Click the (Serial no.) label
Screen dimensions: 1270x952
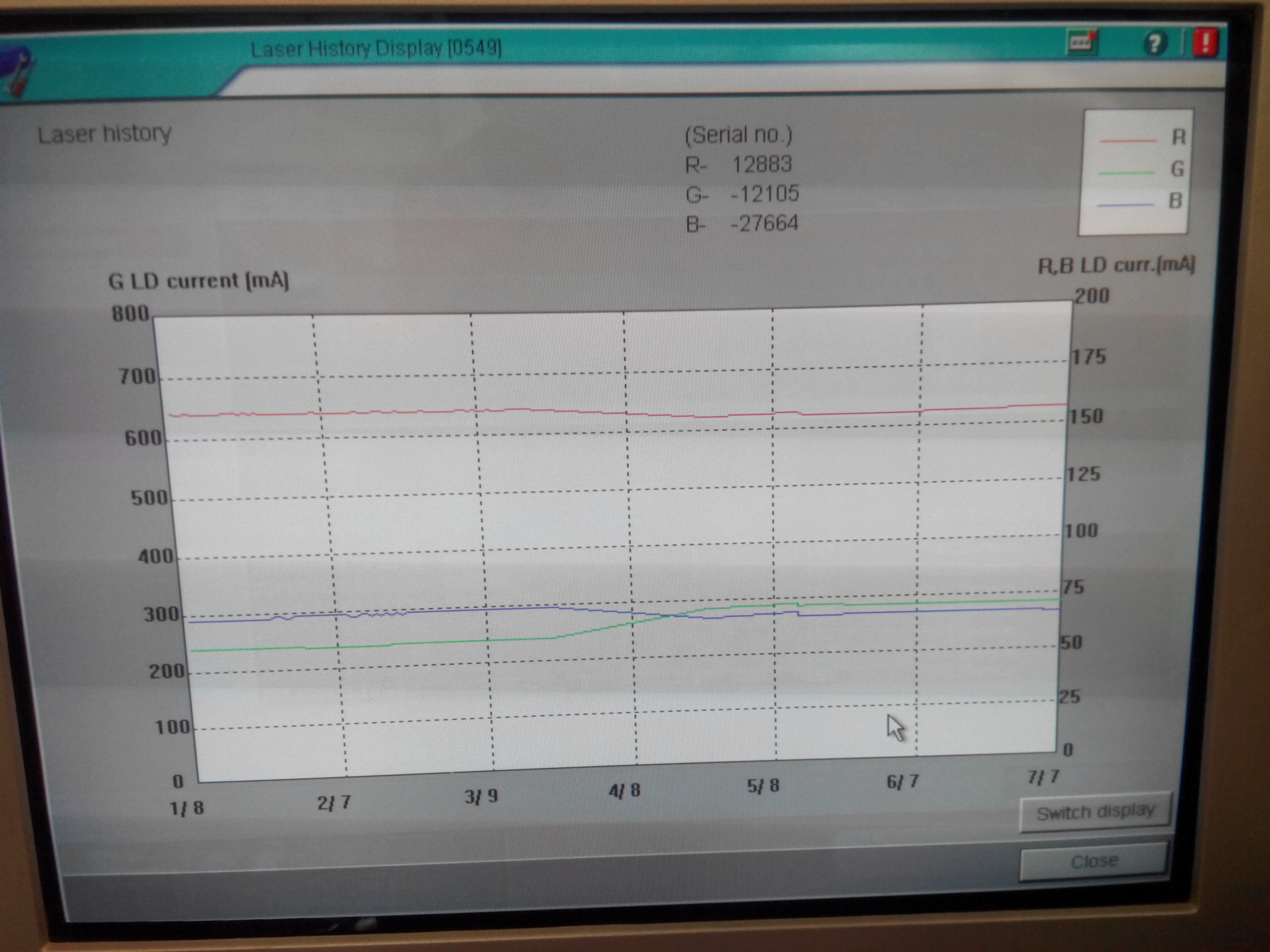pyautogui.click(x=738, y=135)
